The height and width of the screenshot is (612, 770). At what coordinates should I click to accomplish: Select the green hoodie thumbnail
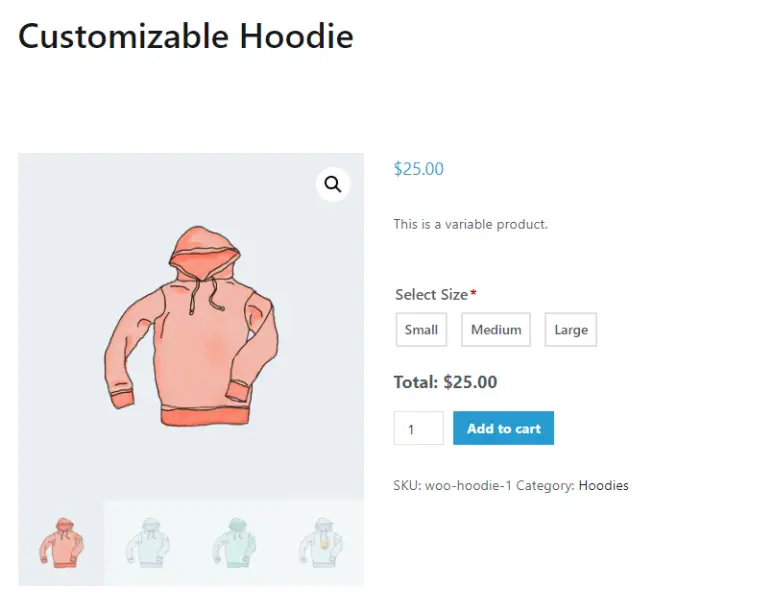[234, 543]
